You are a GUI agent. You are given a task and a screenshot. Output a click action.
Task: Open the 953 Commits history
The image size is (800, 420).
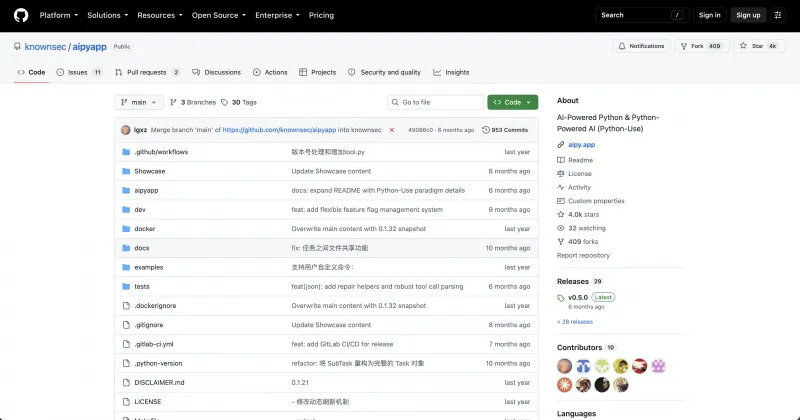[x=505, y=130]
